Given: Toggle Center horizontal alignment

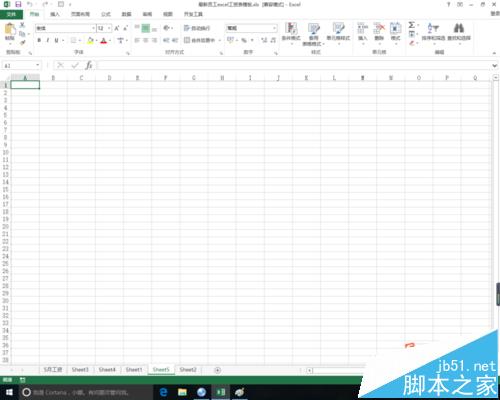Looking at the screenshot, I should [x=146, y=40].
